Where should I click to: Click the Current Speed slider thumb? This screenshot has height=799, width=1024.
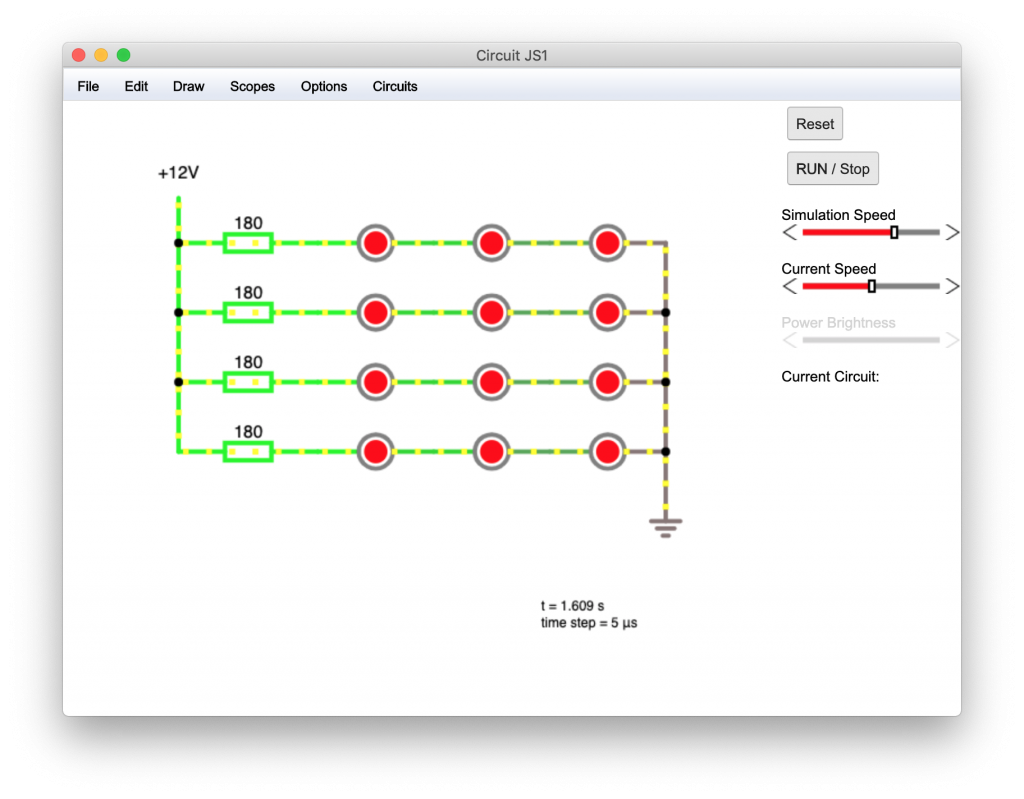pyautogui.click(x=871, y=286)
